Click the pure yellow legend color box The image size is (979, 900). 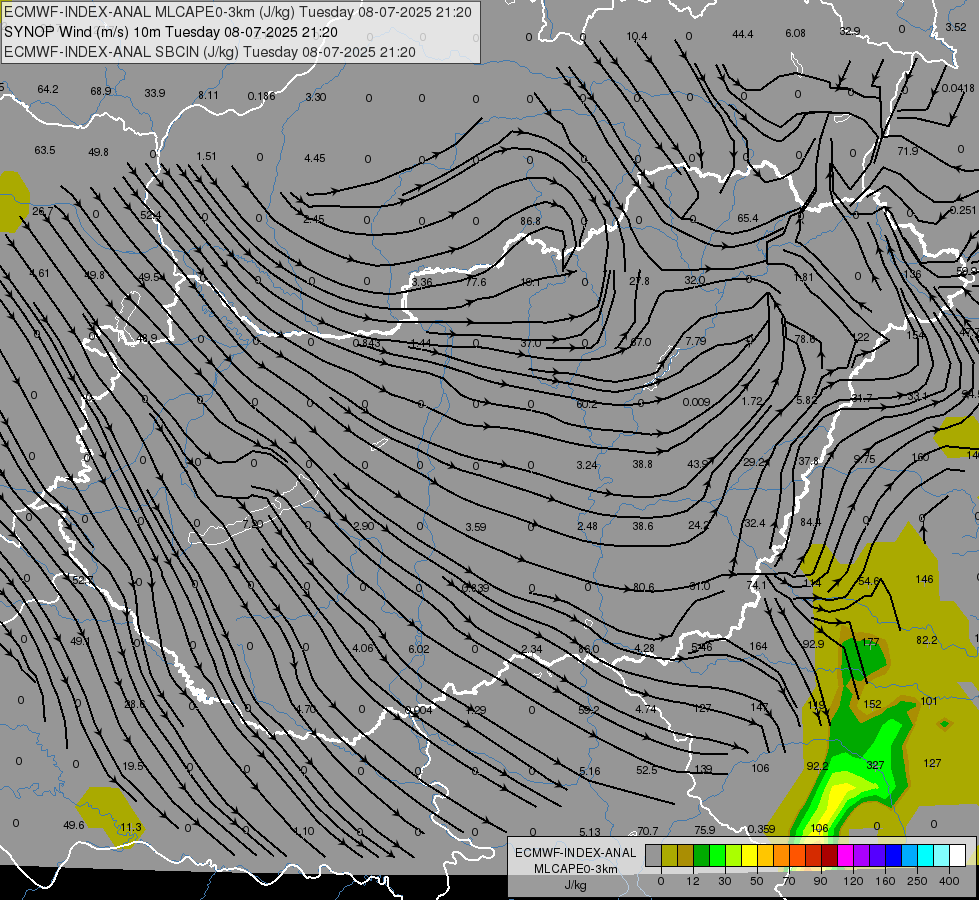(750, 855)
